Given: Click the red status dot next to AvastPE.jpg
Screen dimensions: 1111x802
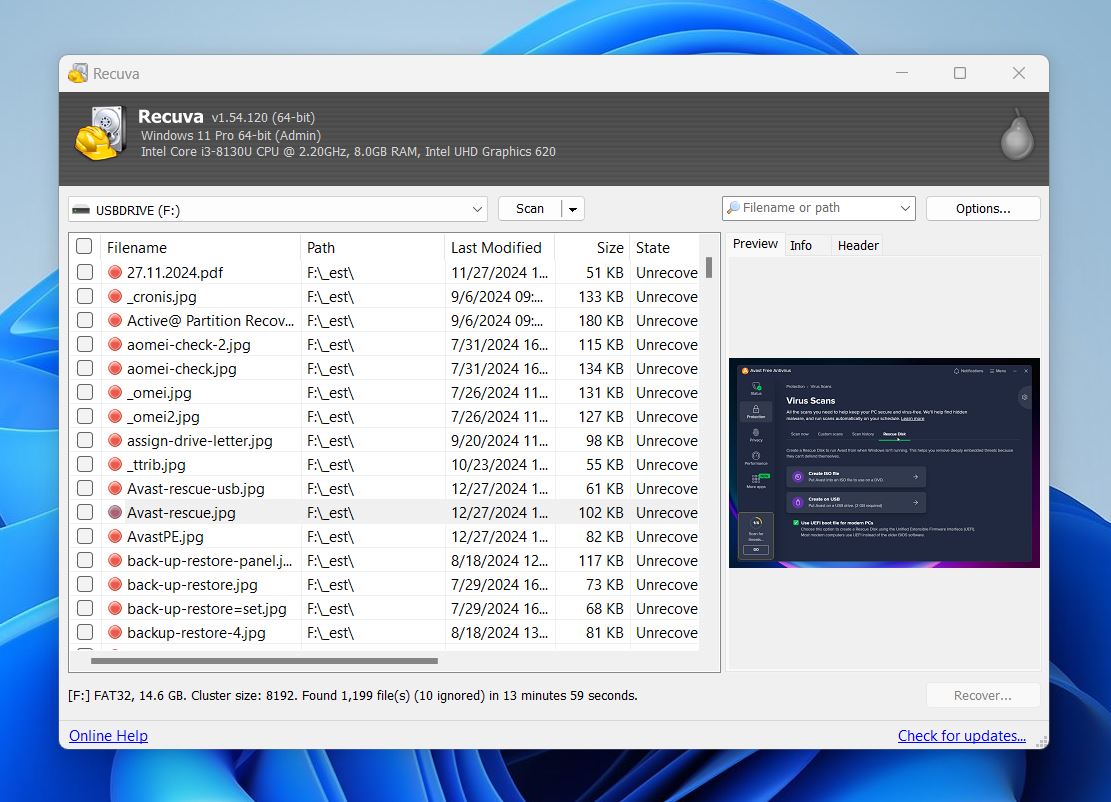Looking at the screenshot, I should click(x=113, y=536).
